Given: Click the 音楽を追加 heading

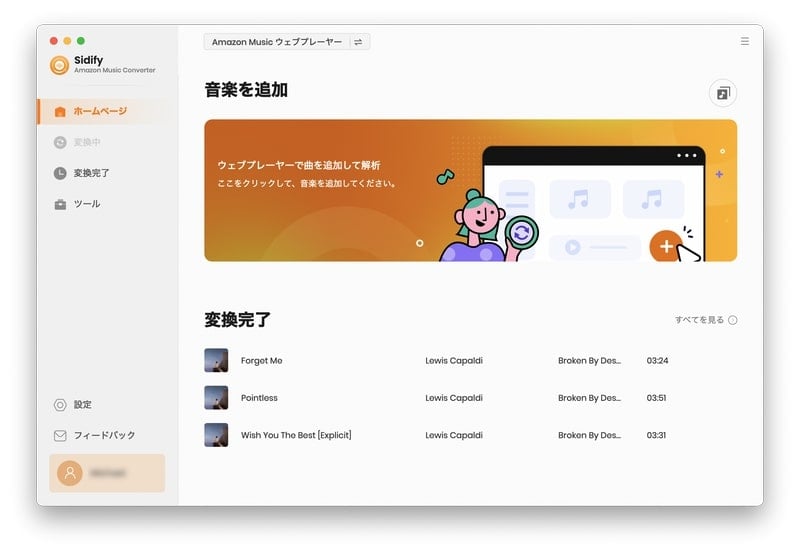Looking at the screenshot, I should 246,90.
